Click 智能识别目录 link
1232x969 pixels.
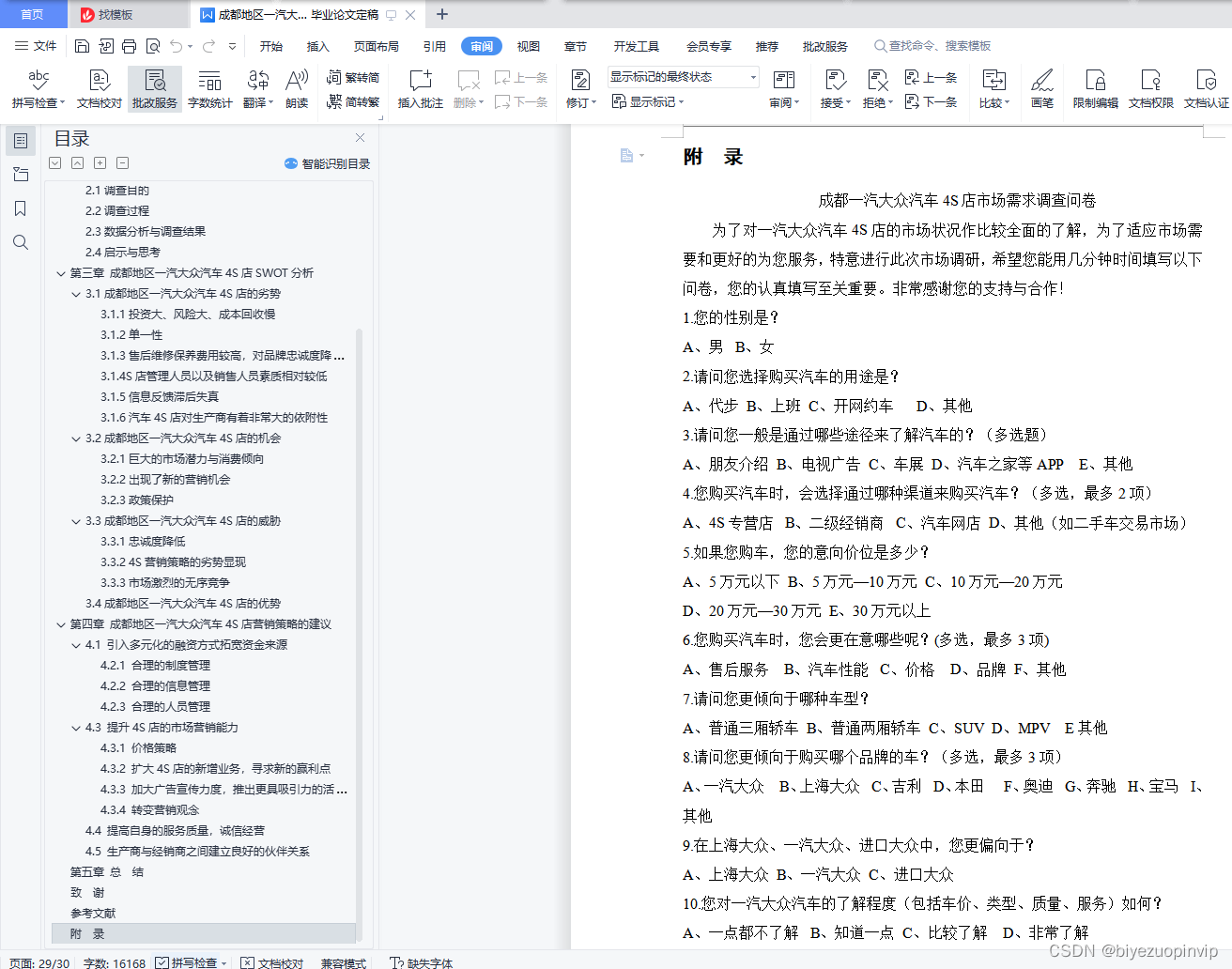(327, 163)
